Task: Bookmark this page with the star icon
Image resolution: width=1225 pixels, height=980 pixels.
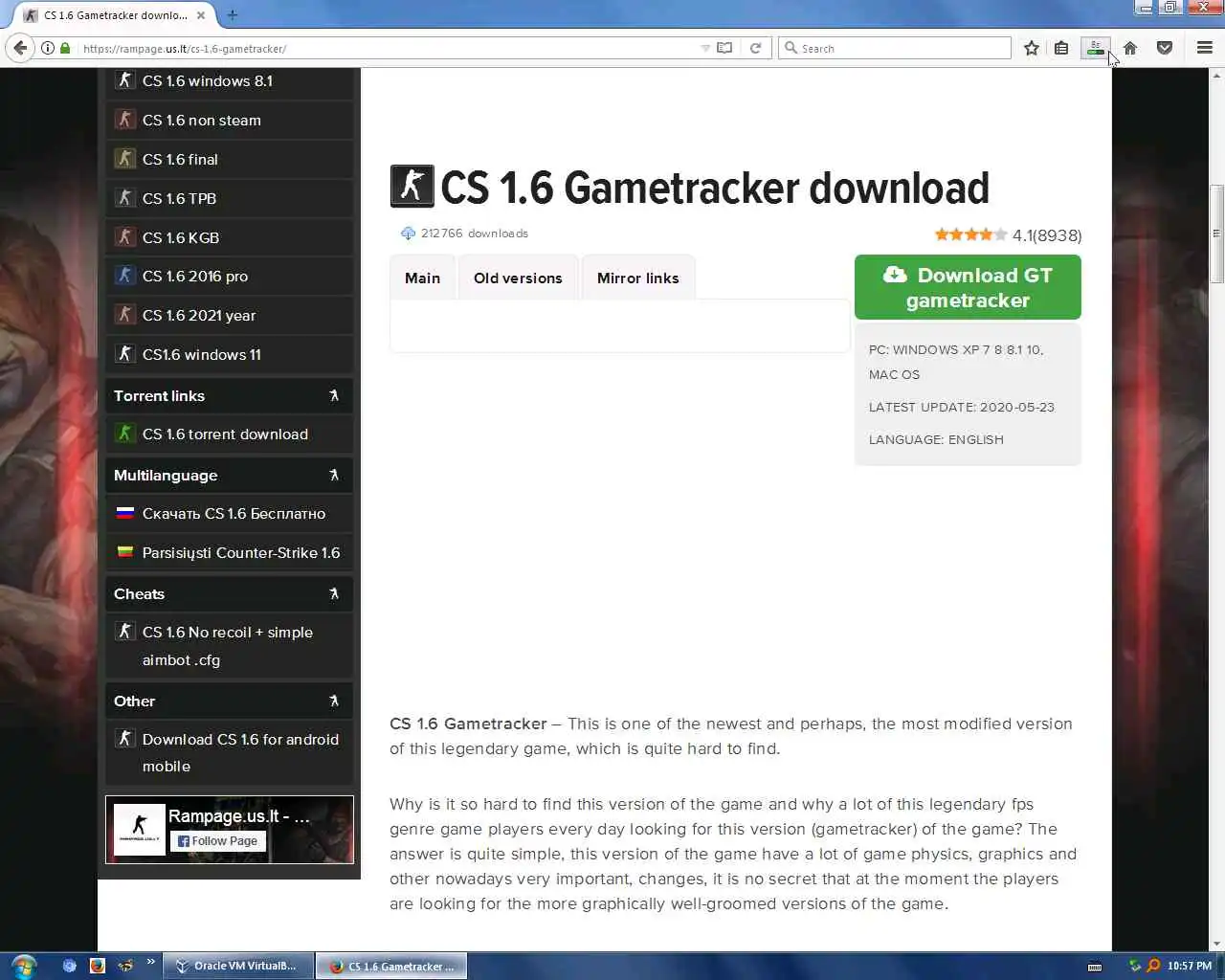Action: (x=1032, y=48)
